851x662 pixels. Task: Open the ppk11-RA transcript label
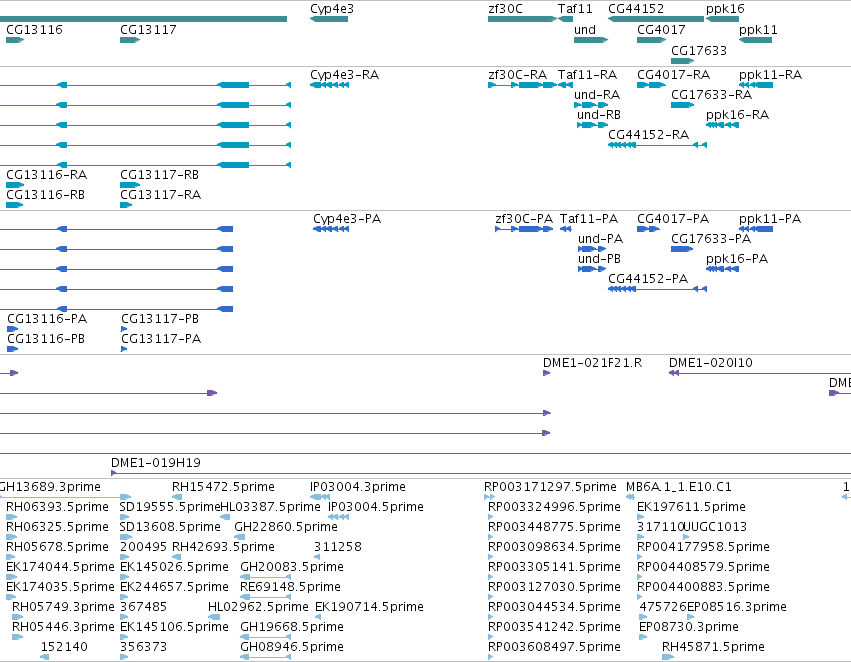click(770, 75)
